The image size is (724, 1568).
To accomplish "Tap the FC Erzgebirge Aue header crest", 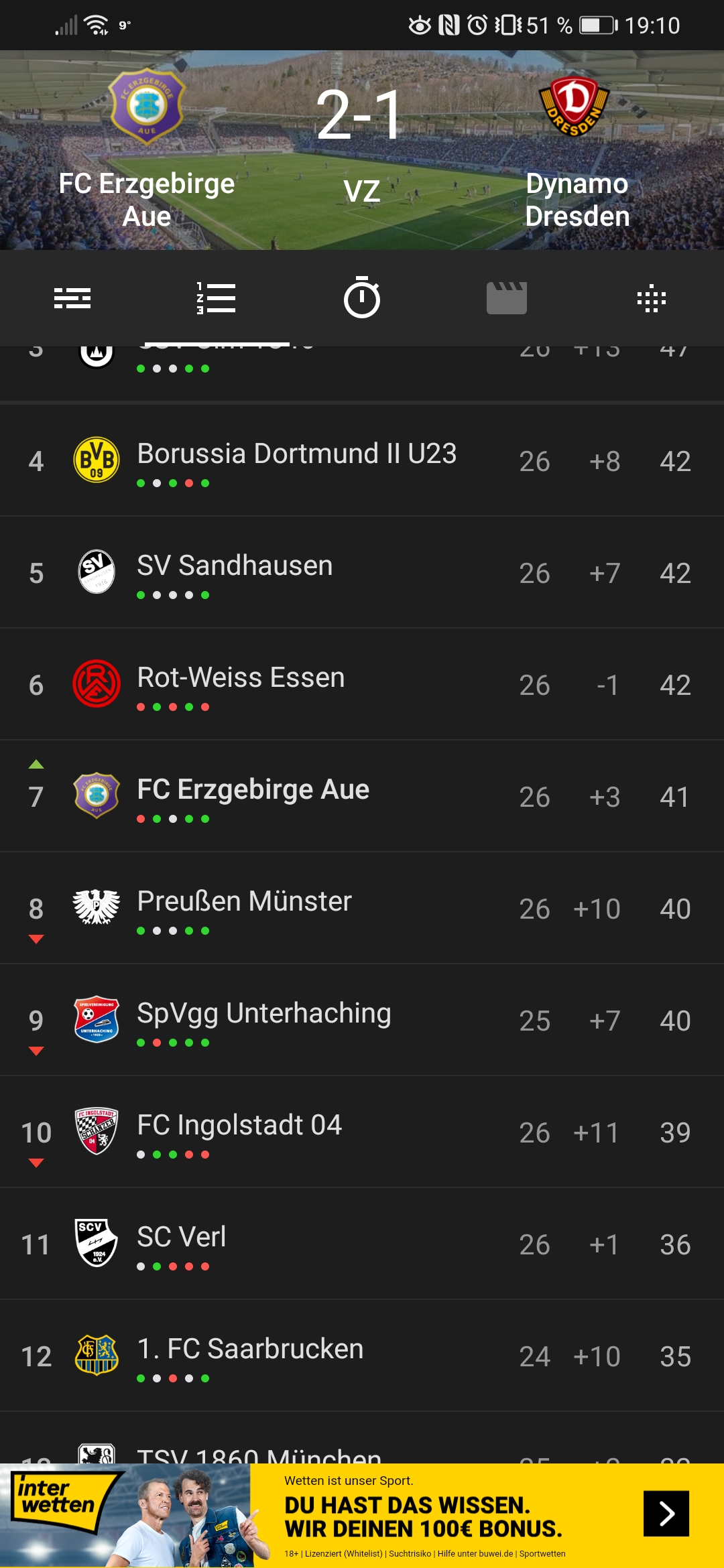I will click(146, 106).
